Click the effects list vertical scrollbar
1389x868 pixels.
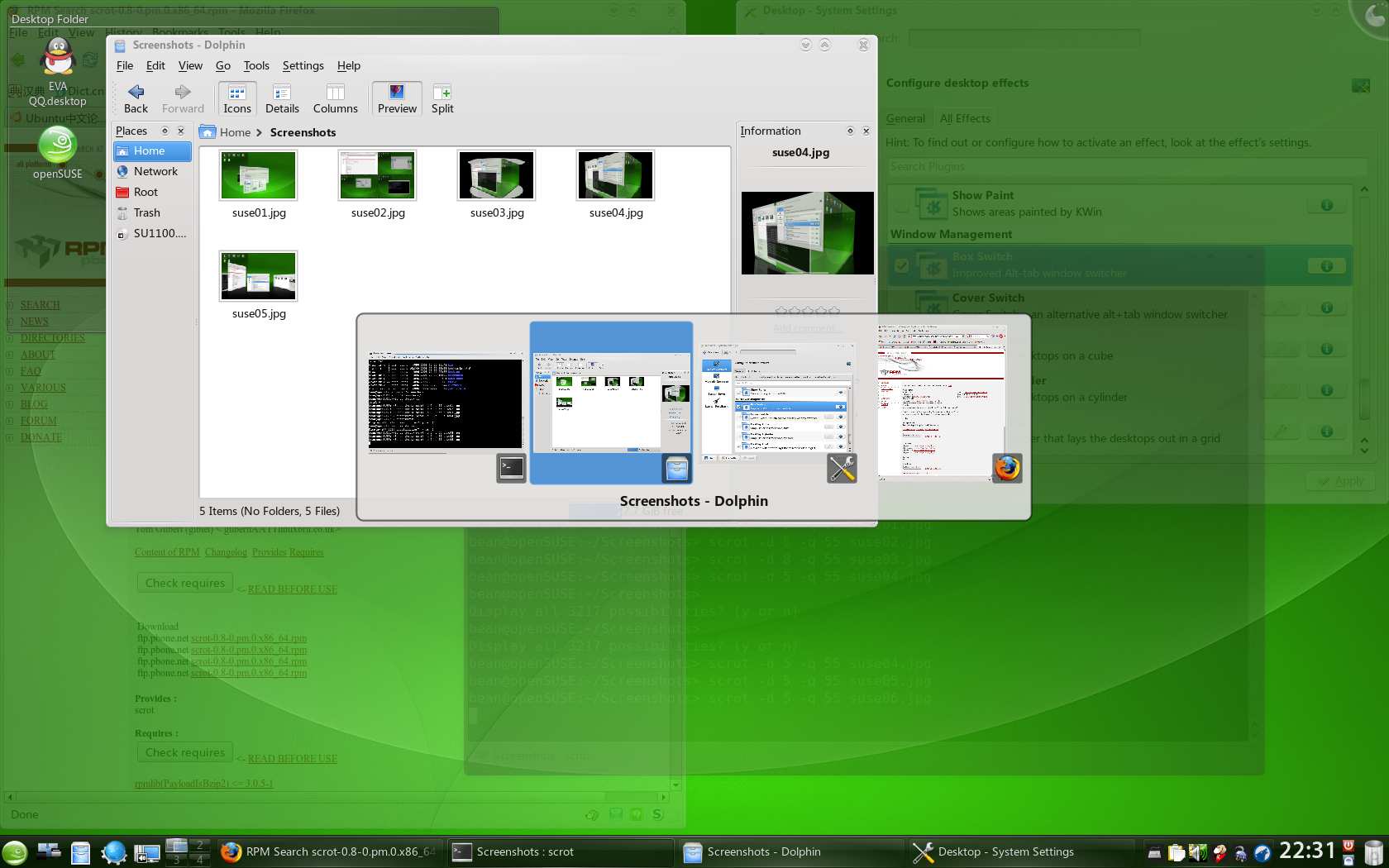pos(1364,318)
